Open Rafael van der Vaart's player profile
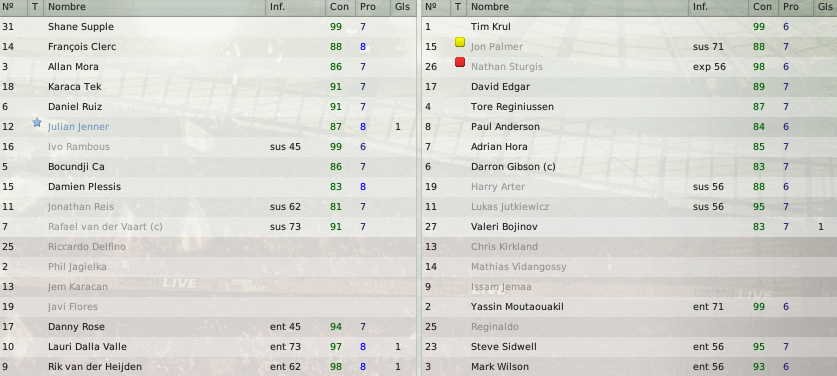837x376 pixels. point(105,226)
